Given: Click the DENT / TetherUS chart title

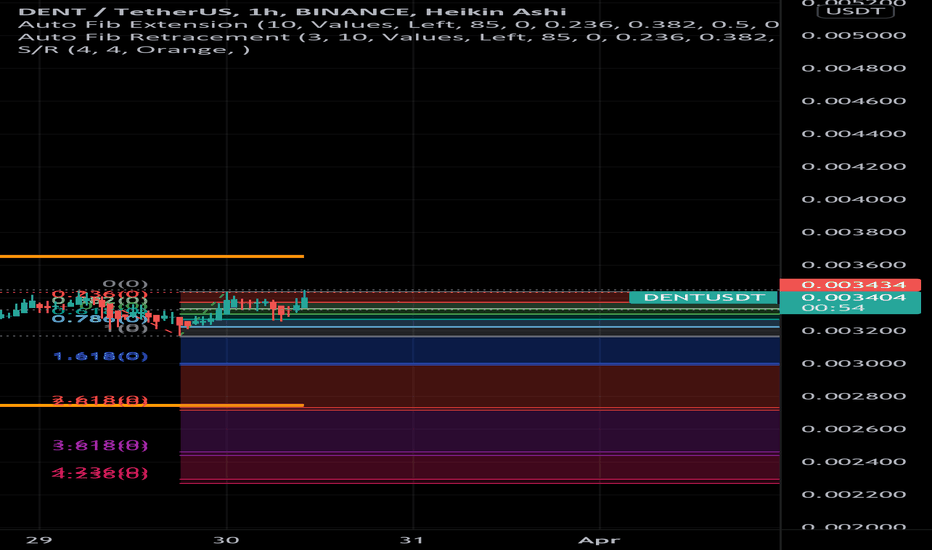Looking at the screenshot, I should point(291,11).
